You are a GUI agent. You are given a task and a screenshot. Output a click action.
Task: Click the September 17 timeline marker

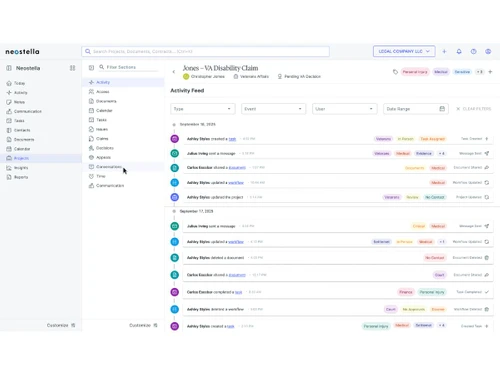[x=174, y=211]
